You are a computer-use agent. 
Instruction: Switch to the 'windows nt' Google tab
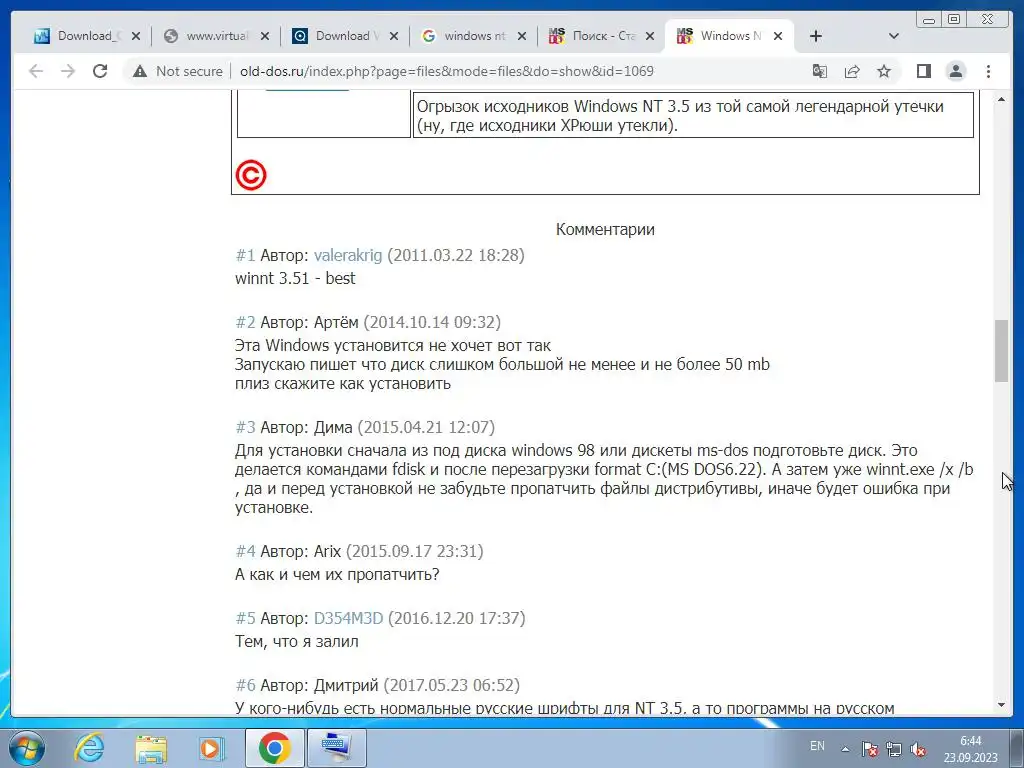[x=473, y=36]
